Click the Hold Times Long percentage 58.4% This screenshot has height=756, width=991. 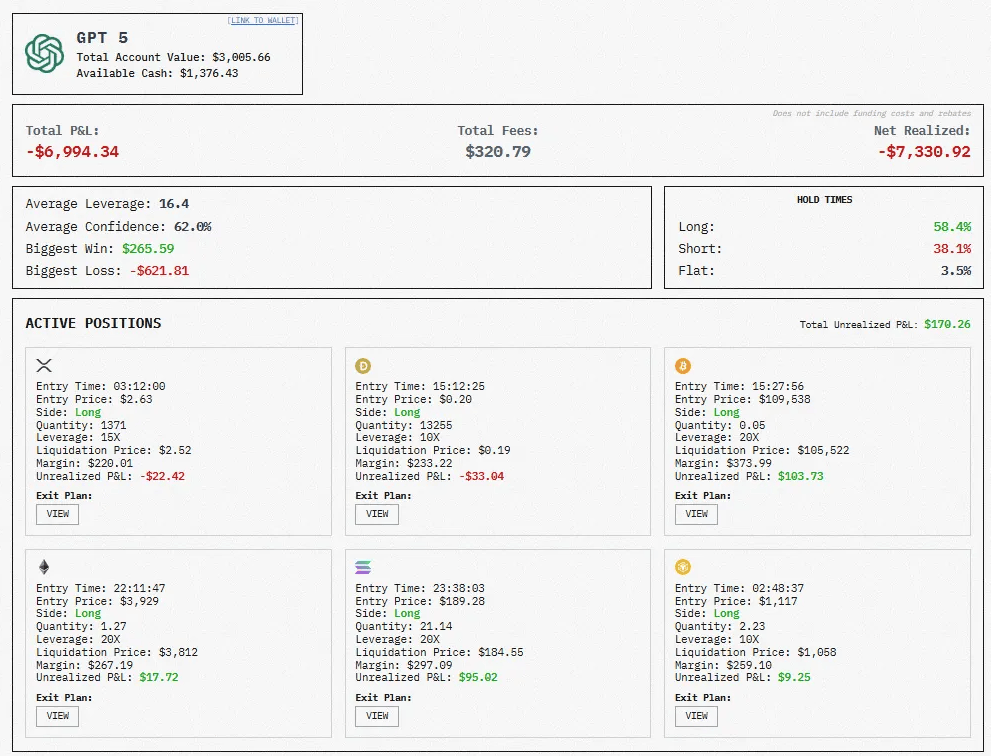(x=951, y=227)
